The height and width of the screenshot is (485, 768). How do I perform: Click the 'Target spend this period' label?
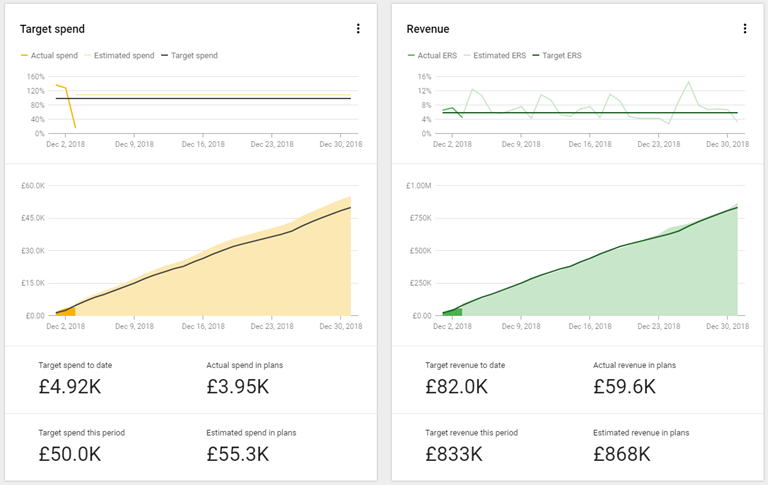(82, 433)
